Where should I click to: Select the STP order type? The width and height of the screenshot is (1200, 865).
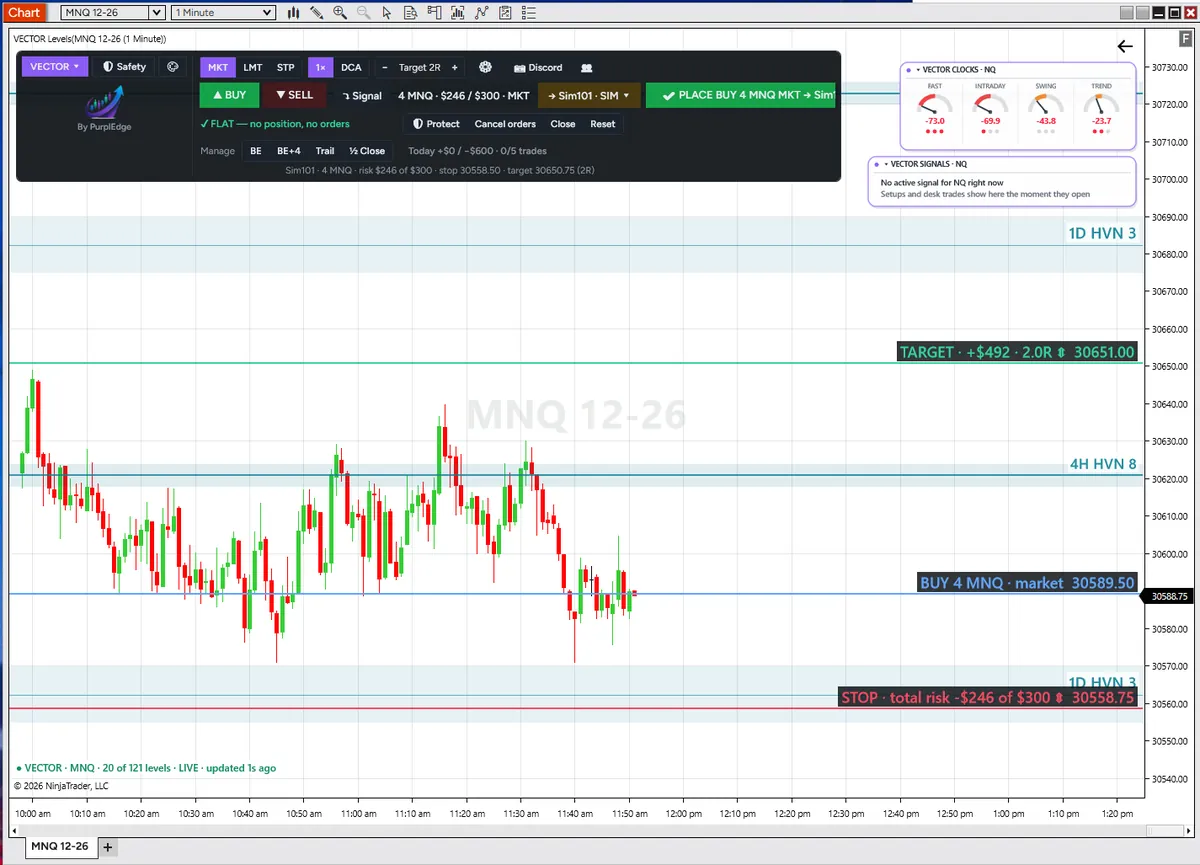click(x=286, y=68)
